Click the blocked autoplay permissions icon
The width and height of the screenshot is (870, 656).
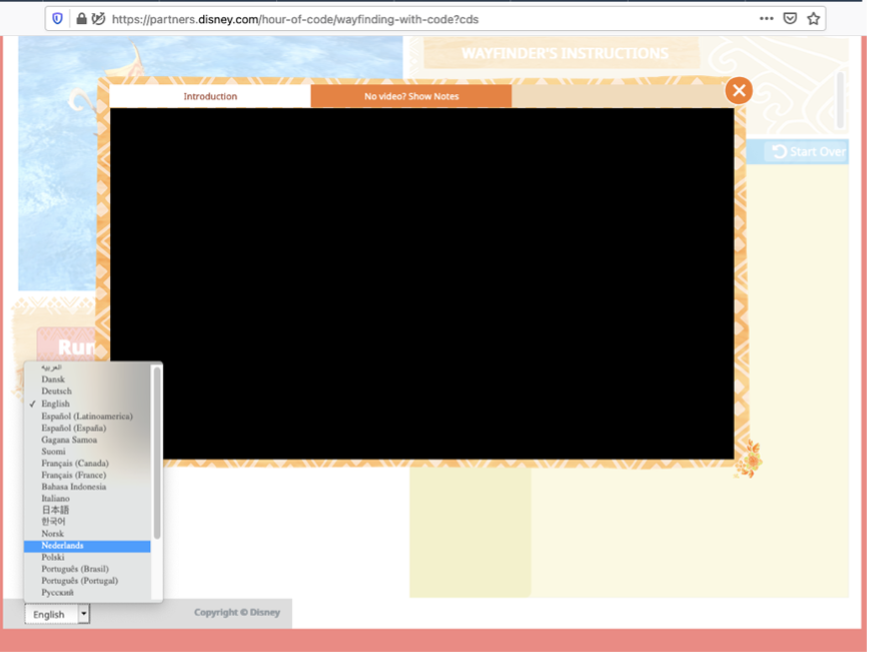pyautogui.click(x=98, y=19)
